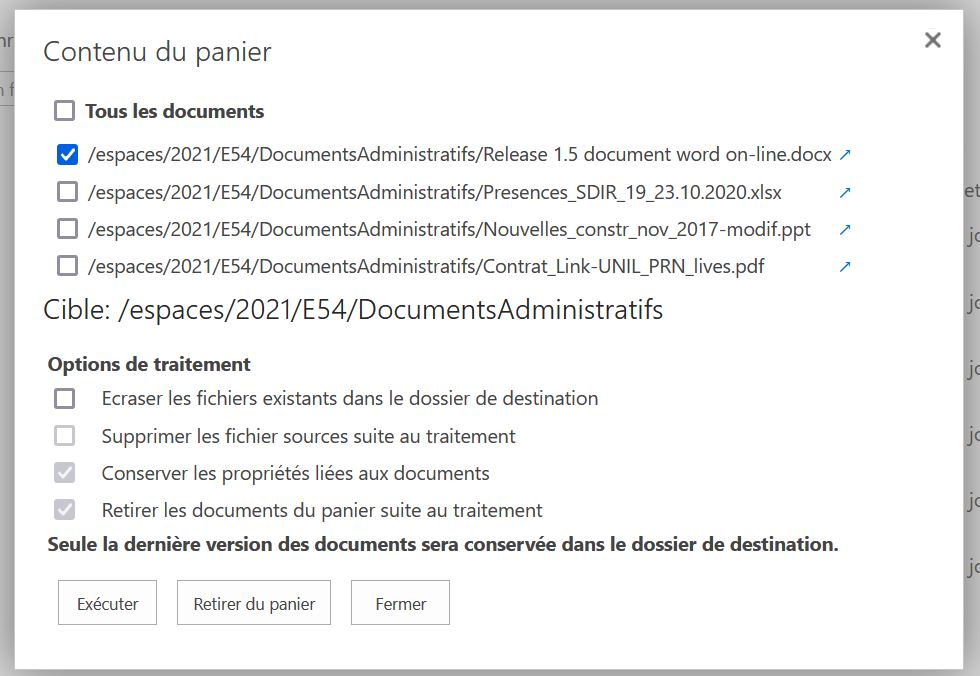The width and height of the screenshot is (980, 676).
Task: Check the Tous les documents checkbox
Action: [x=65, y=111]
